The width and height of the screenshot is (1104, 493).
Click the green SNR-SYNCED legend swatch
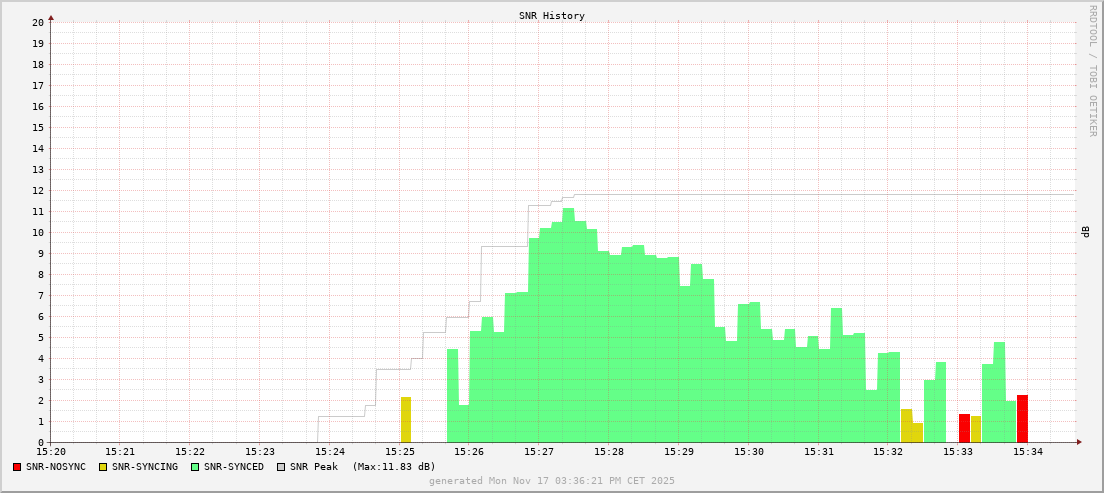tap(195, 467)
